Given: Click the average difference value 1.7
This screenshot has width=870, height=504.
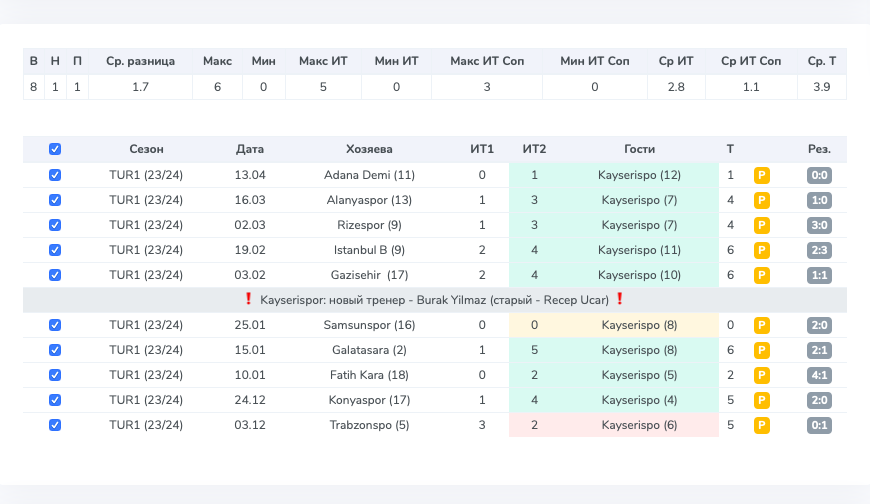Looking at the screenshot, I should 140,87.
